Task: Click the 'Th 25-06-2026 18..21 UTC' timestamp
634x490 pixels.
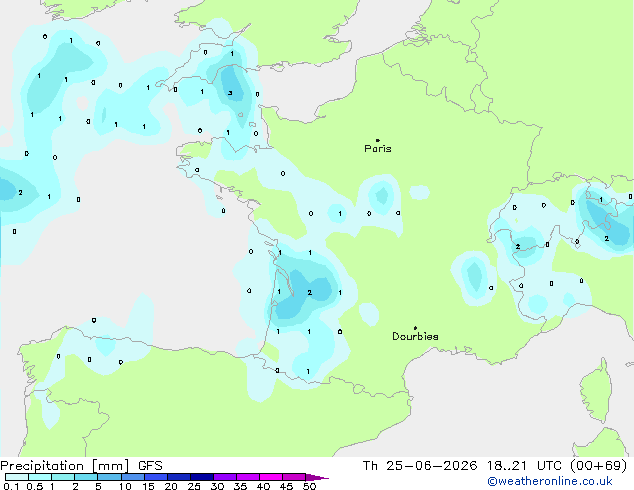Action: click(x=462, y=466)
